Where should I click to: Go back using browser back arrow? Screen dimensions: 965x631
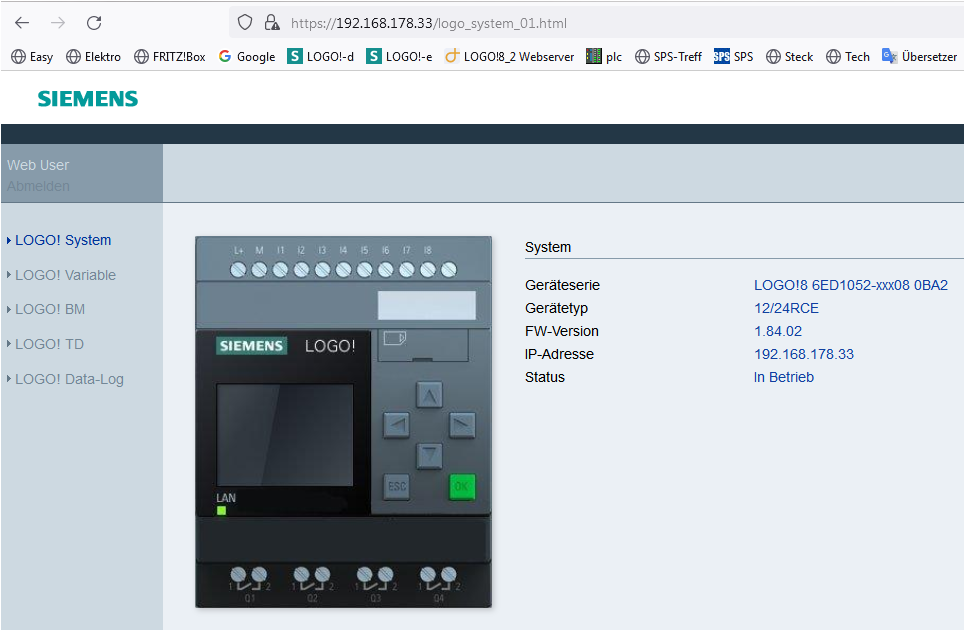pyautogui.click(x=22, y=22)
